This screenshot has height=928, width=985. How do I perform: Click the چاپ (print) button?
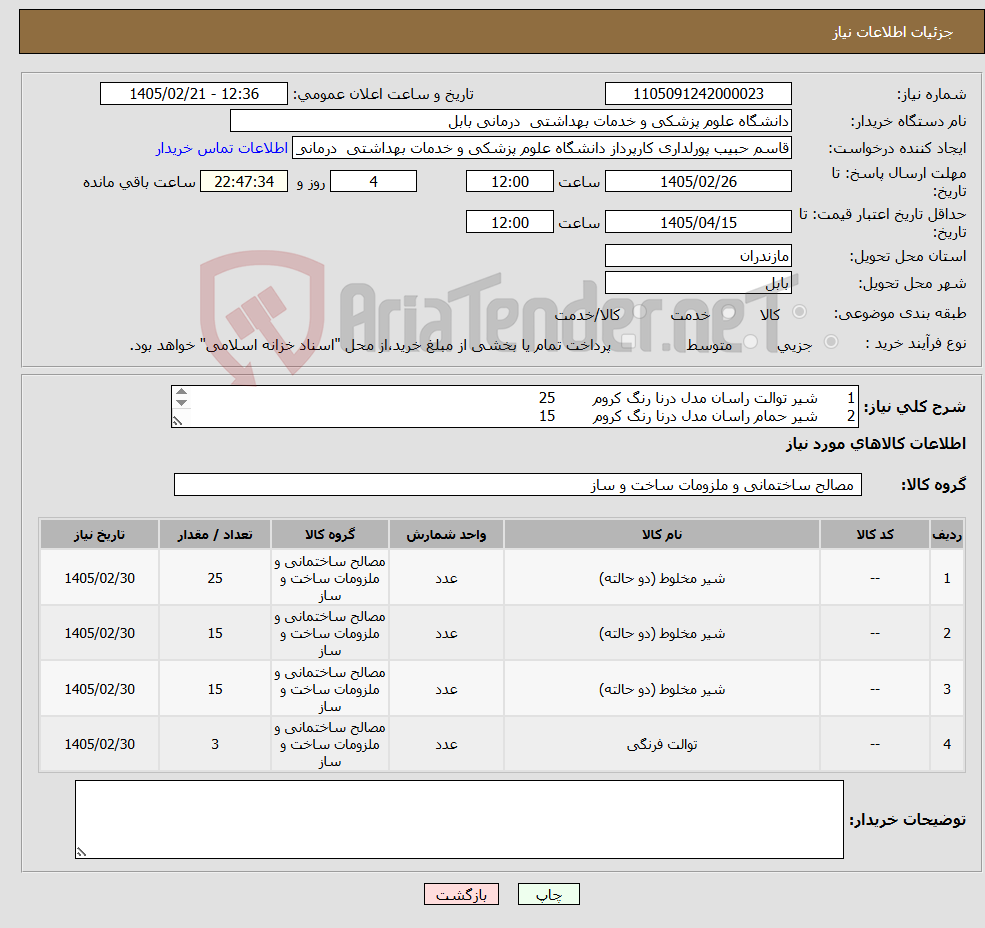[548, 894]
